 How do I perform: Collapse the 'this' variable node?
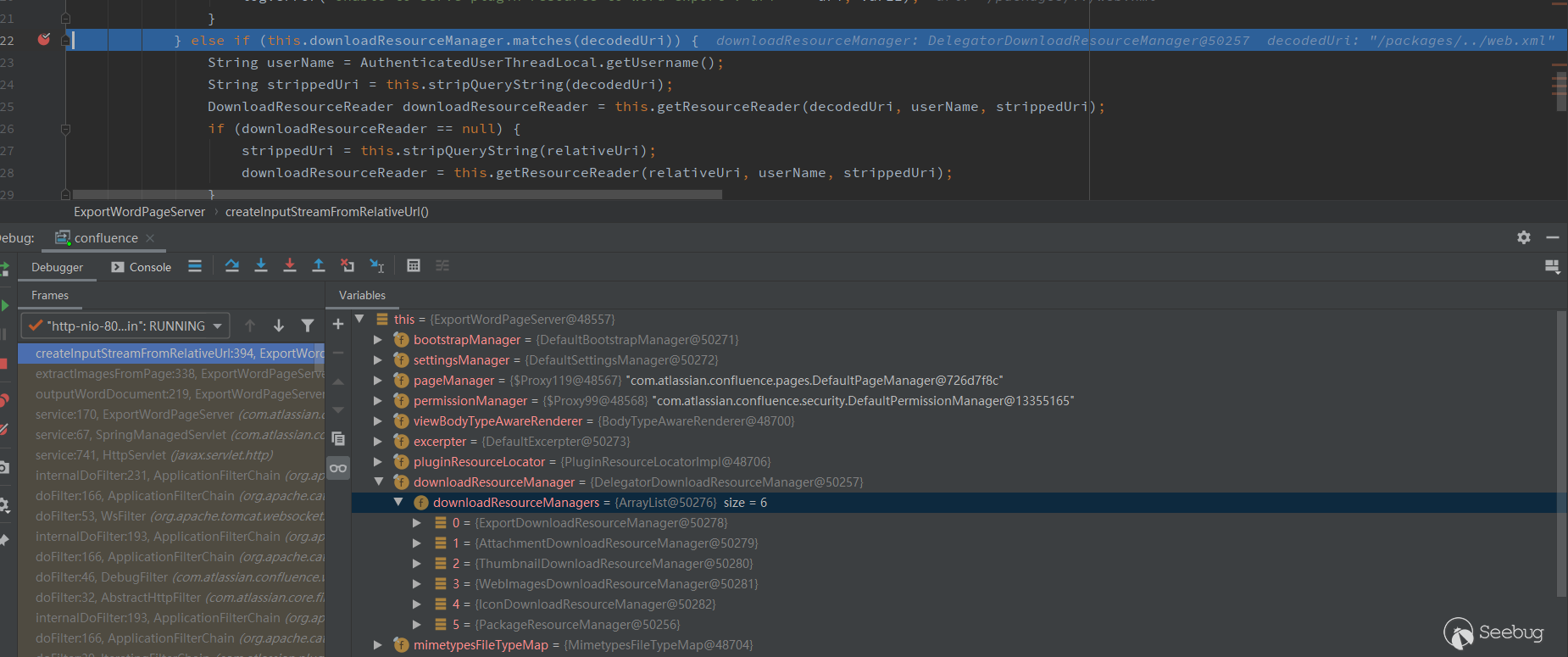[x=359, y=319]
